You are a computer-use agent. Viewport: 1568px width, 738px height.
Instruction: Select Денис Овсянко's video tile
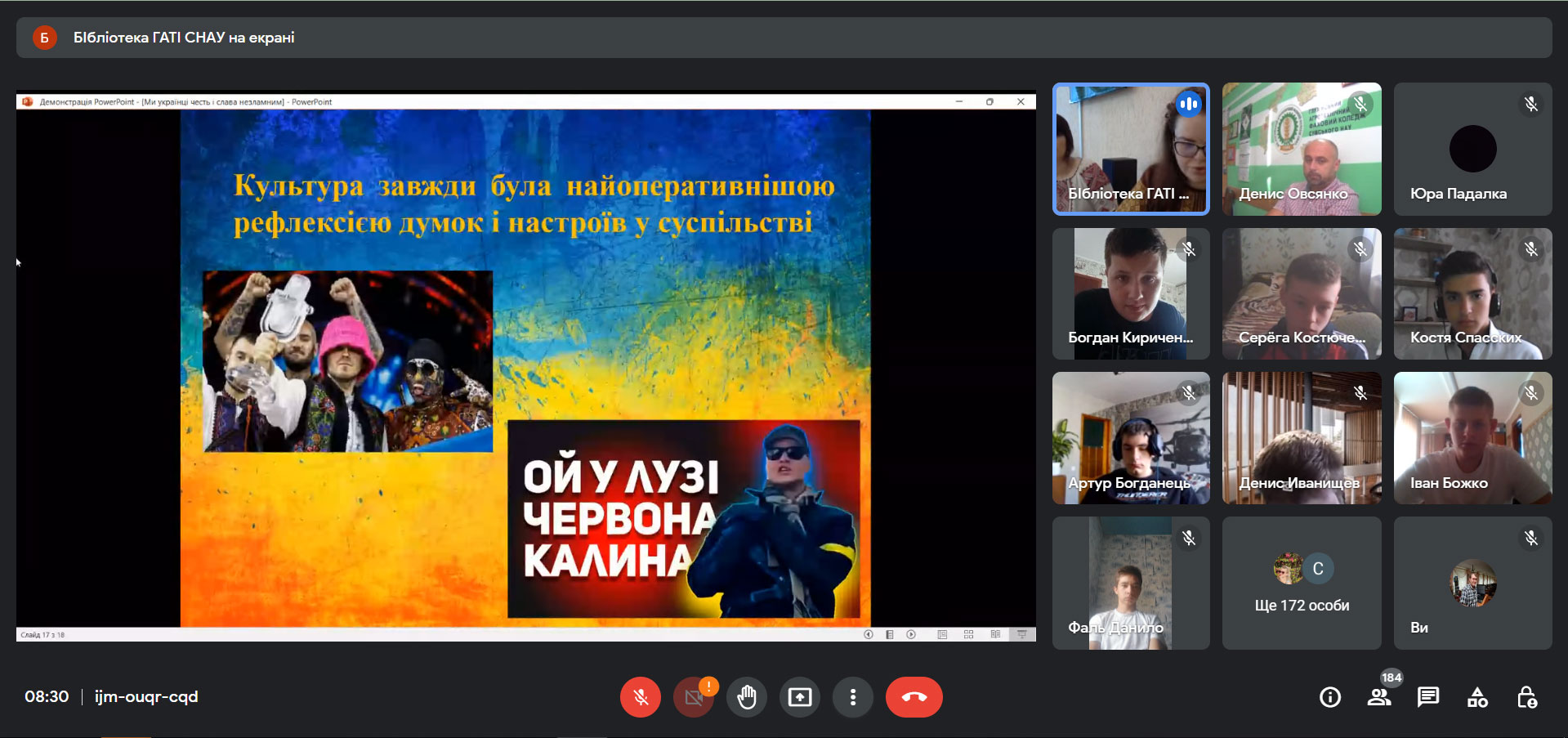pos(1302,149)
